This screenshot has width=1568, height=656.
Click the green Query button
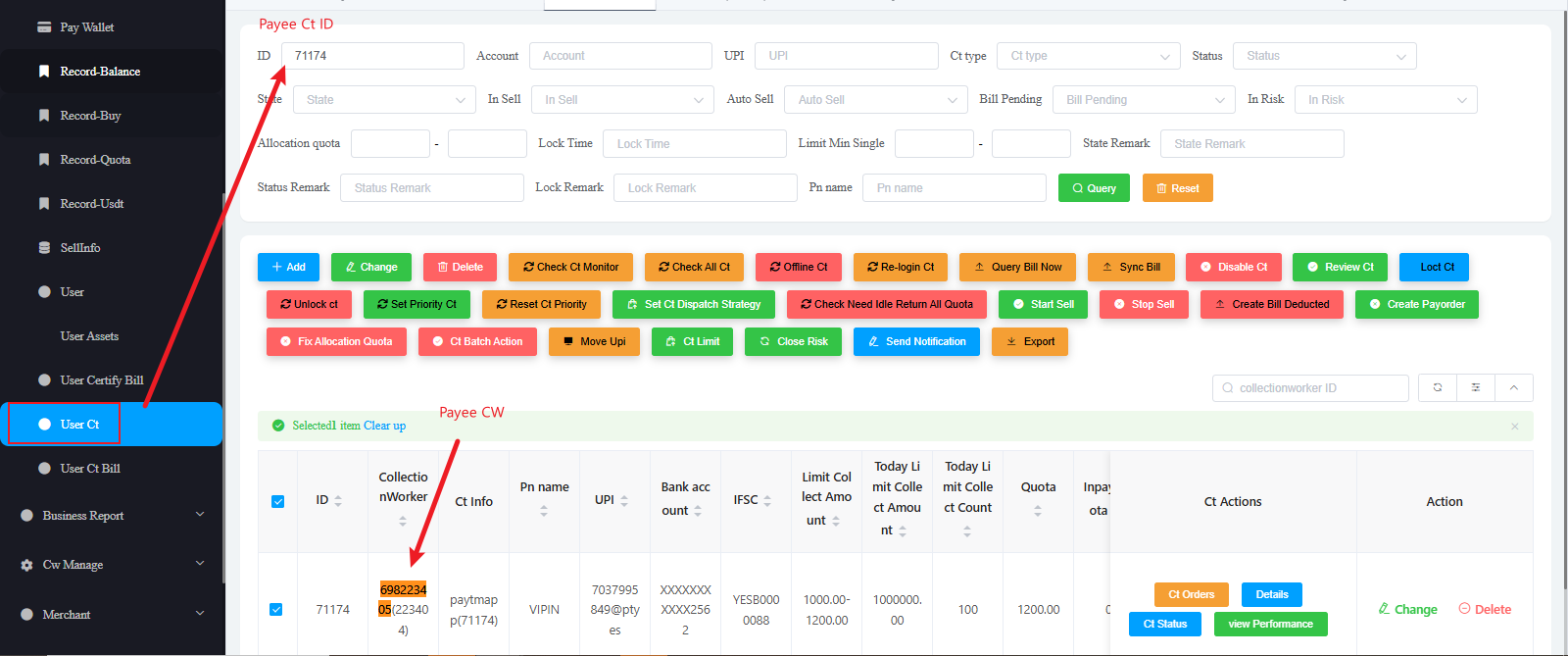(x=1094, y=188)
